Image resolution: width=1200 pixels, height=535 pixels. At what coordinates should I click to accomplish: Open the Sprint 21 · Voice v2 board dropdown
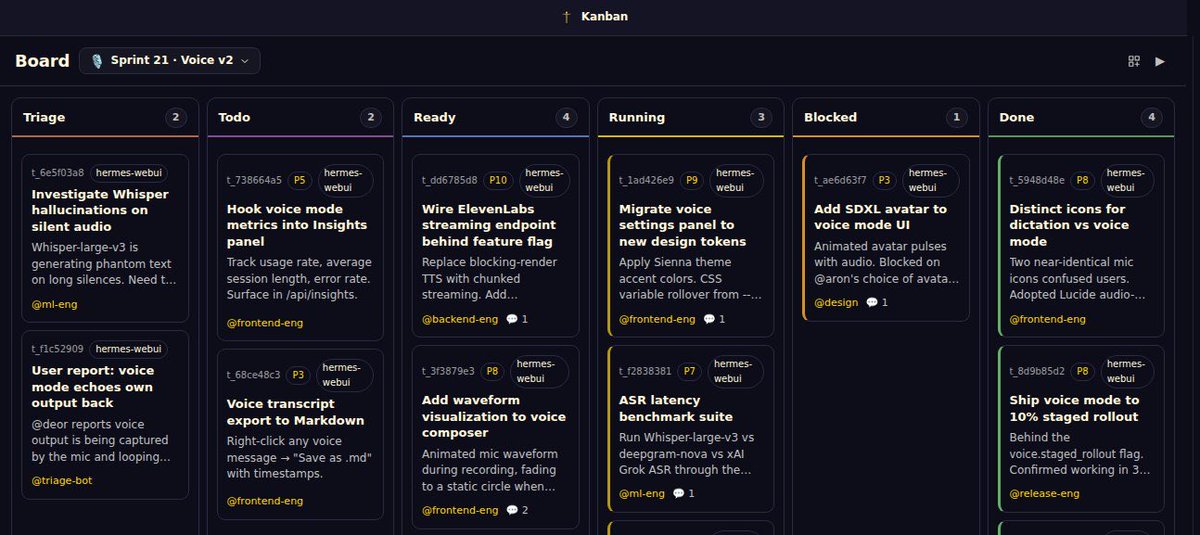[170, 61]
